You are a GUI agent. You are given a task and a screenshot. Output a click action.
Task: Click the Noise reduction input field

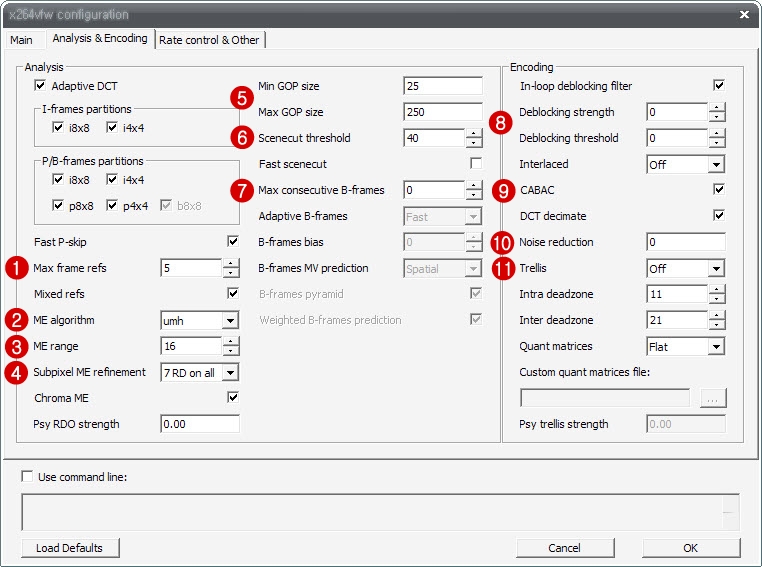pos(686,242)
